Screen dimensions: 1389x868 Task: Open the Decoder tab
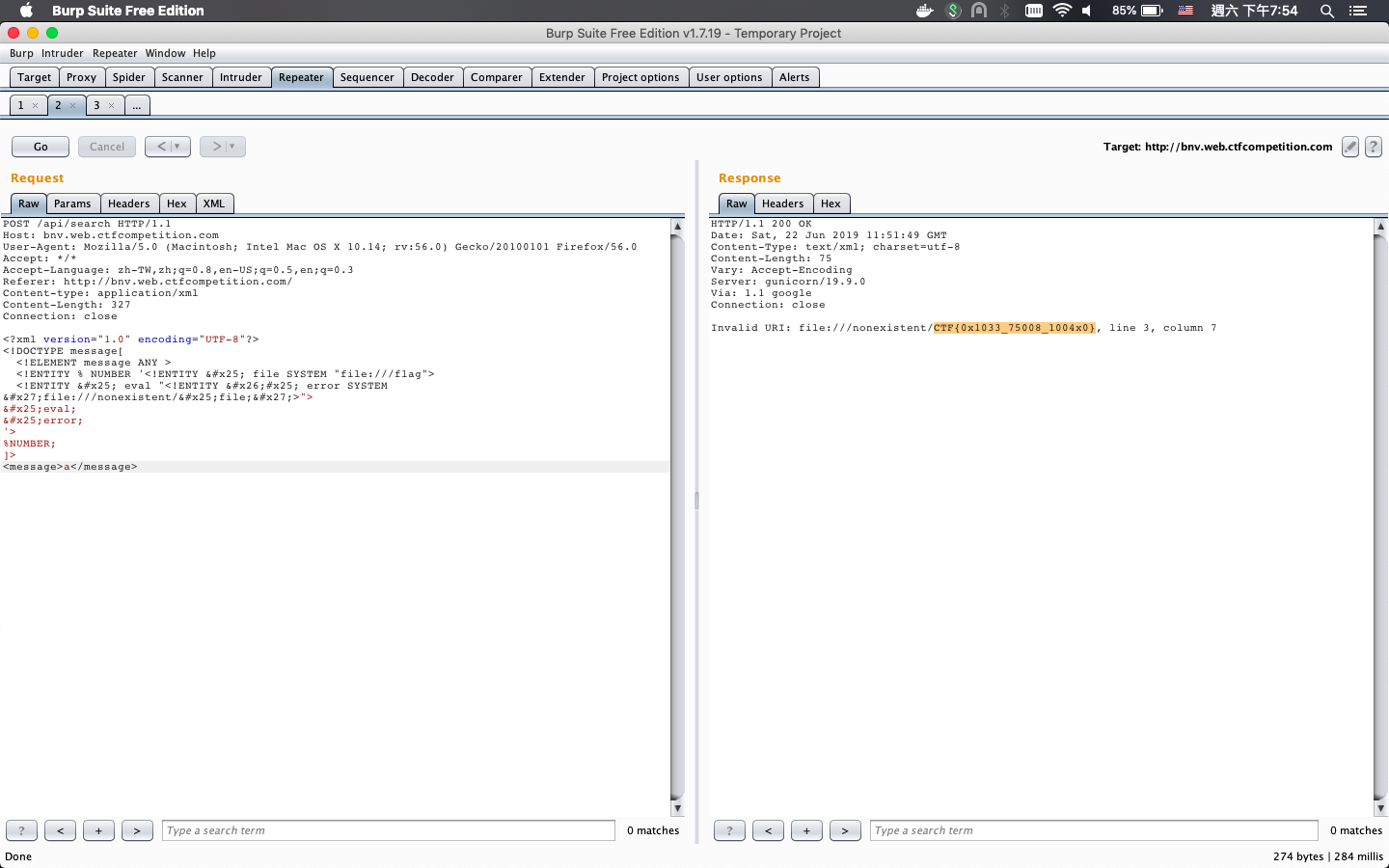pyautogui.click(x=432, y=77)
